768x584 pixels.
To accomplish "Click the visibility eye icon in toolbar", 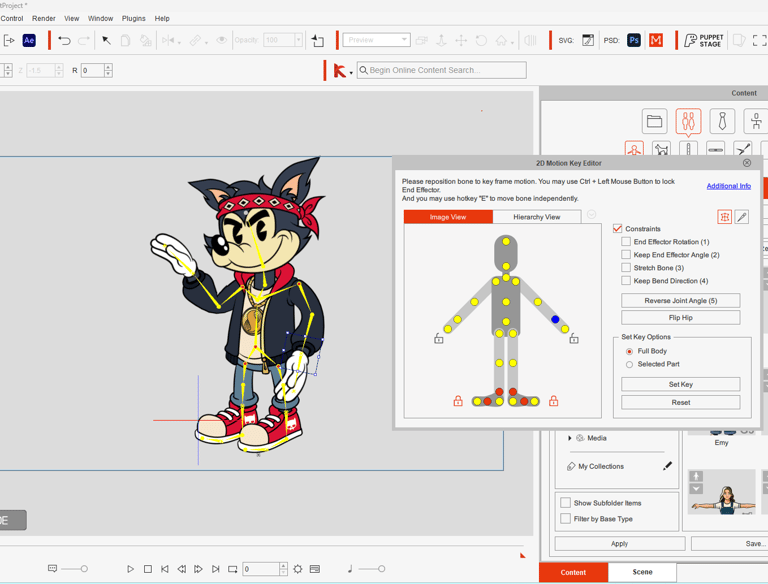I will [221, 40].
